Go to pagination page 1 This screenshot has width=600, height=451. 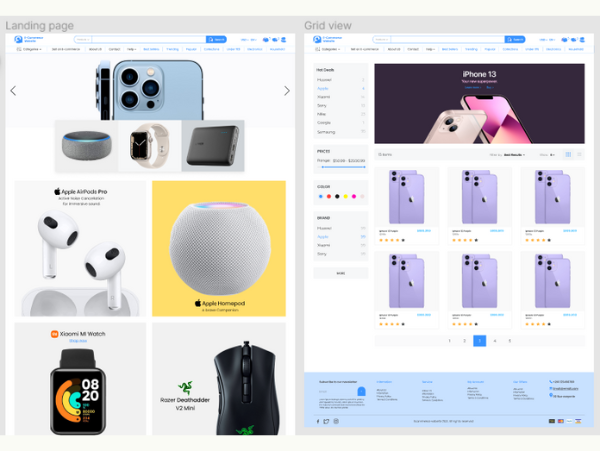[x=449, y=341]
